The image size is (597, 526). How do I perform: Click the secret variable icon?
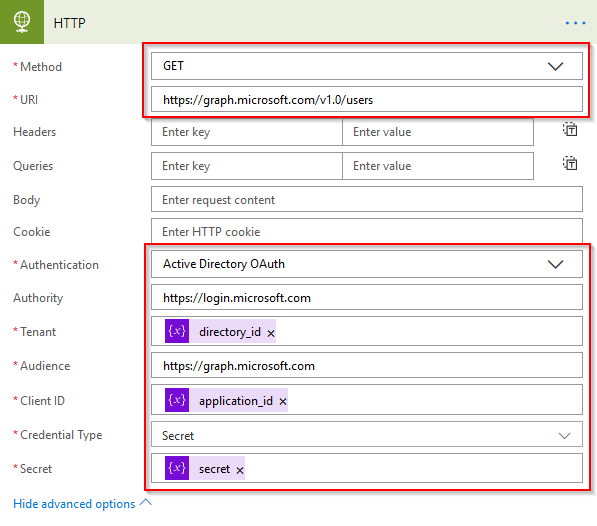coord(177,468)
